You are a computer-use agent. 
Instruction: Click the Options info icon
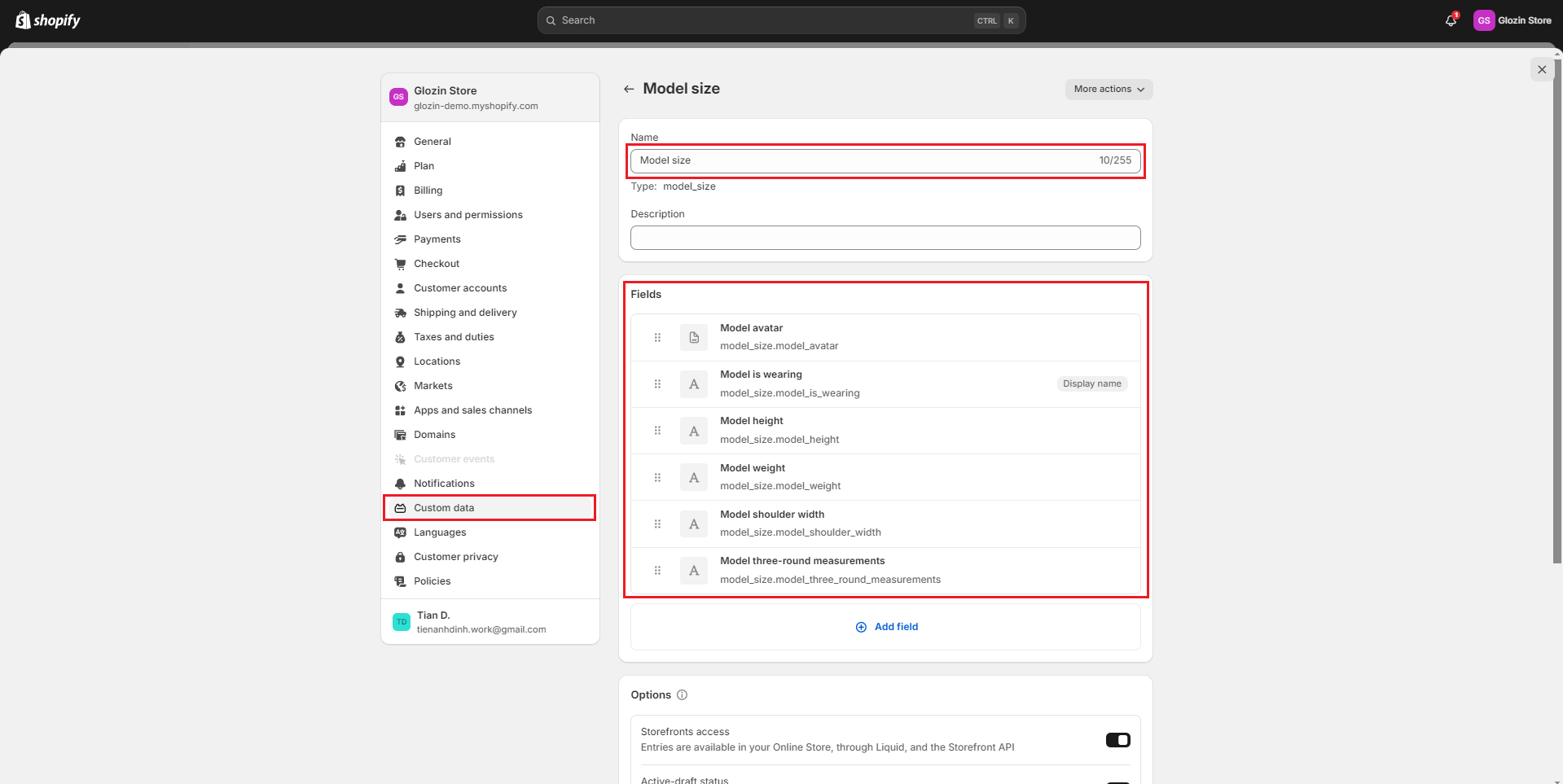[x=683, y=694]
